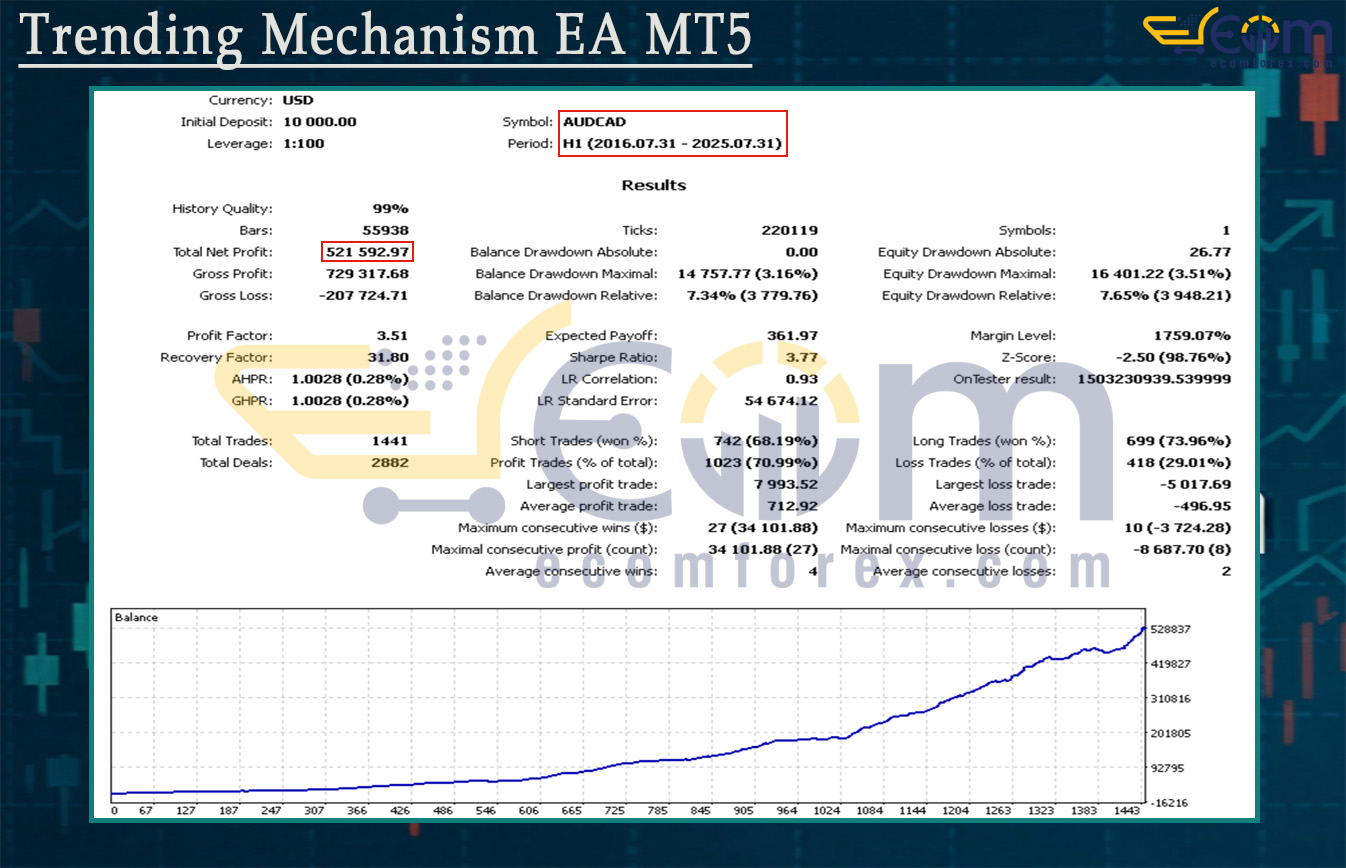Click the Results section heading
This screenshot has height=868, width=1346.
(x=653, y=185)
